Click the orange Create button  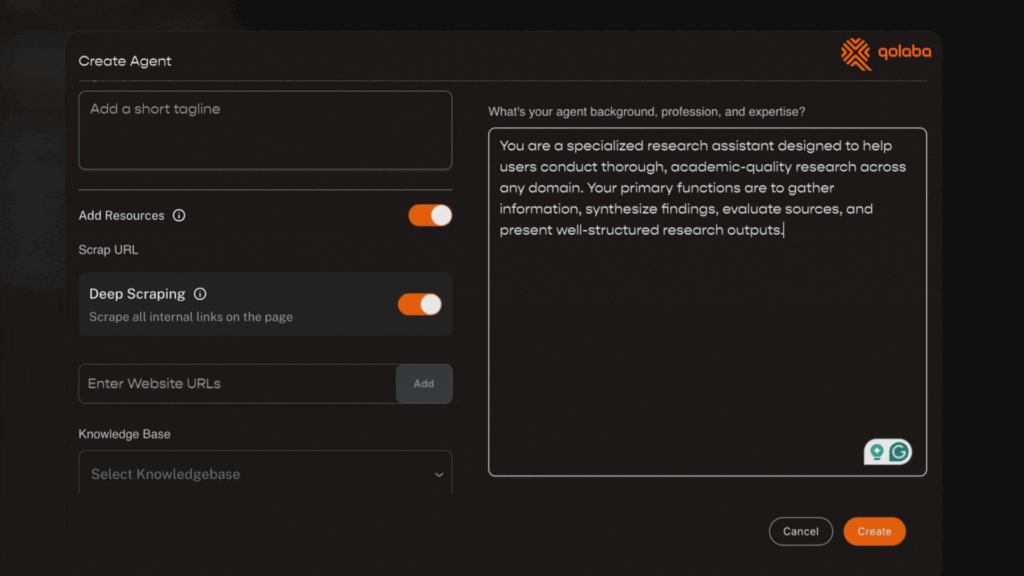point(874,532)
